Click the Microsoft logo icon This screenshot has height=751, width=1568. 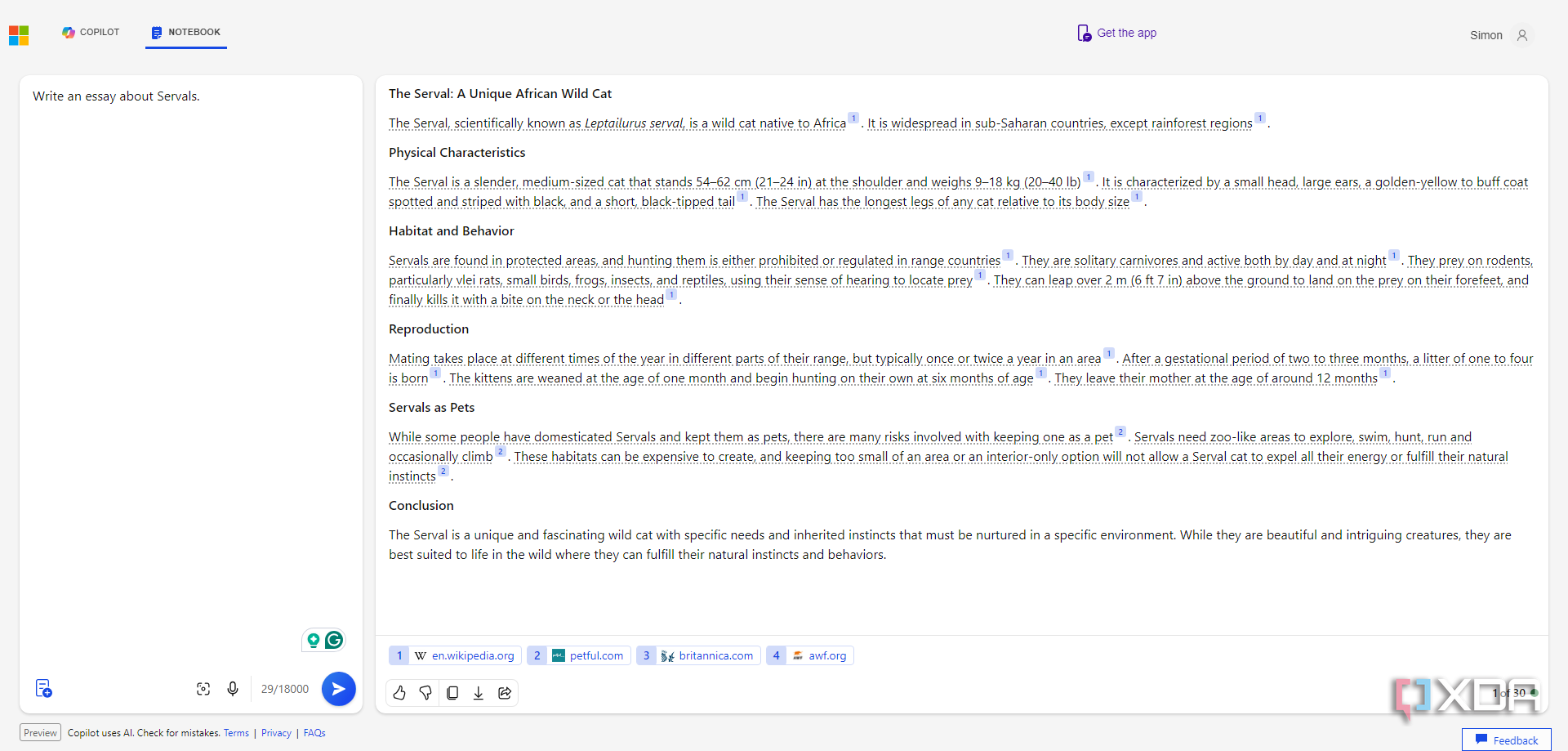[x=19, y=35]
